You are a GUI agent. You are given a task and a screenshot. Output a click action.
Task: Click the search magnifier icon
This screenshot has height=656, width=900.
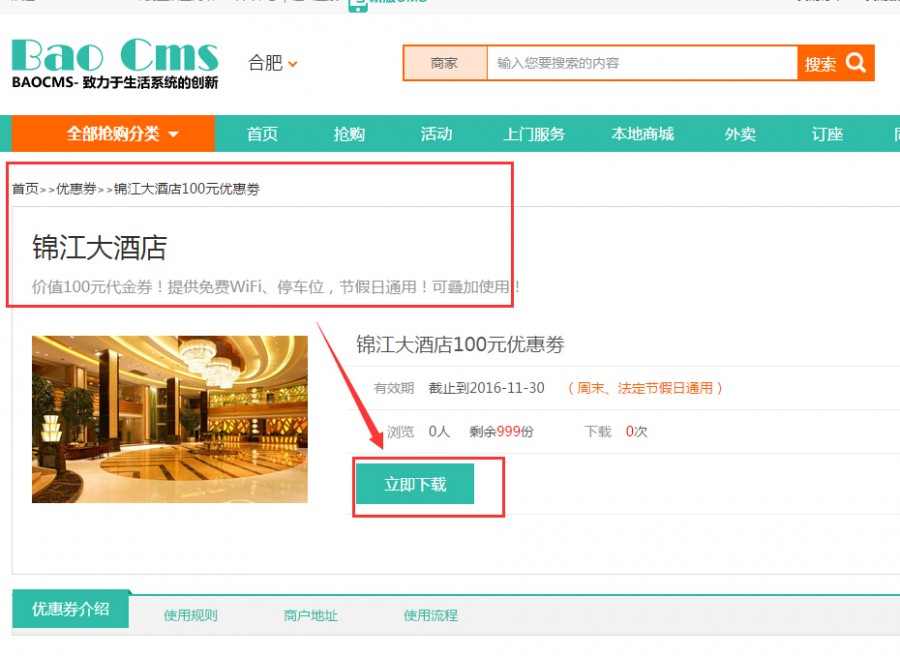(x=855, y=63)
